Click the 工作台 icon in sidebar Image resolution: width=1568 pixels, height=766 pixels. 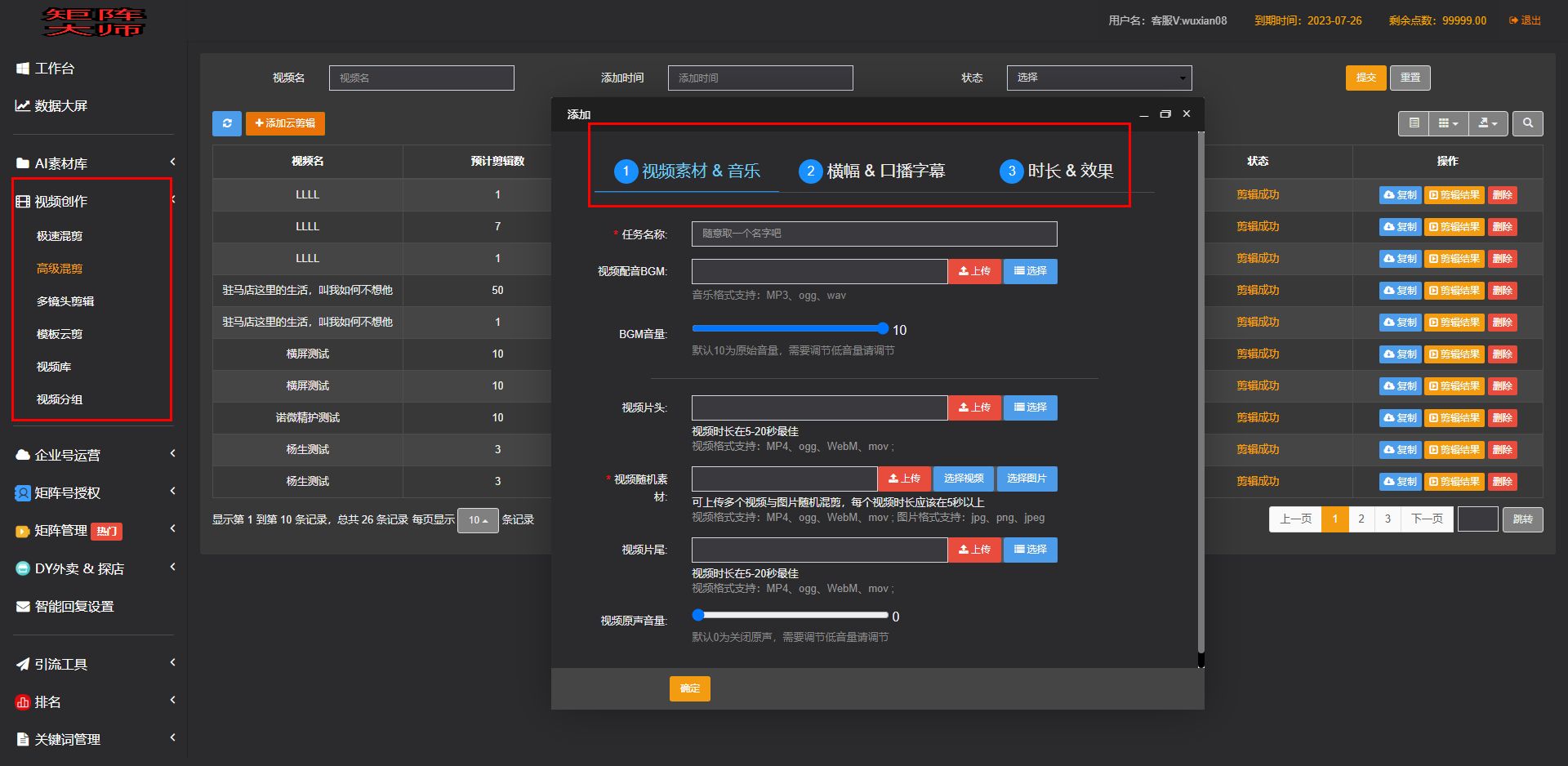(x=23, y=69)
